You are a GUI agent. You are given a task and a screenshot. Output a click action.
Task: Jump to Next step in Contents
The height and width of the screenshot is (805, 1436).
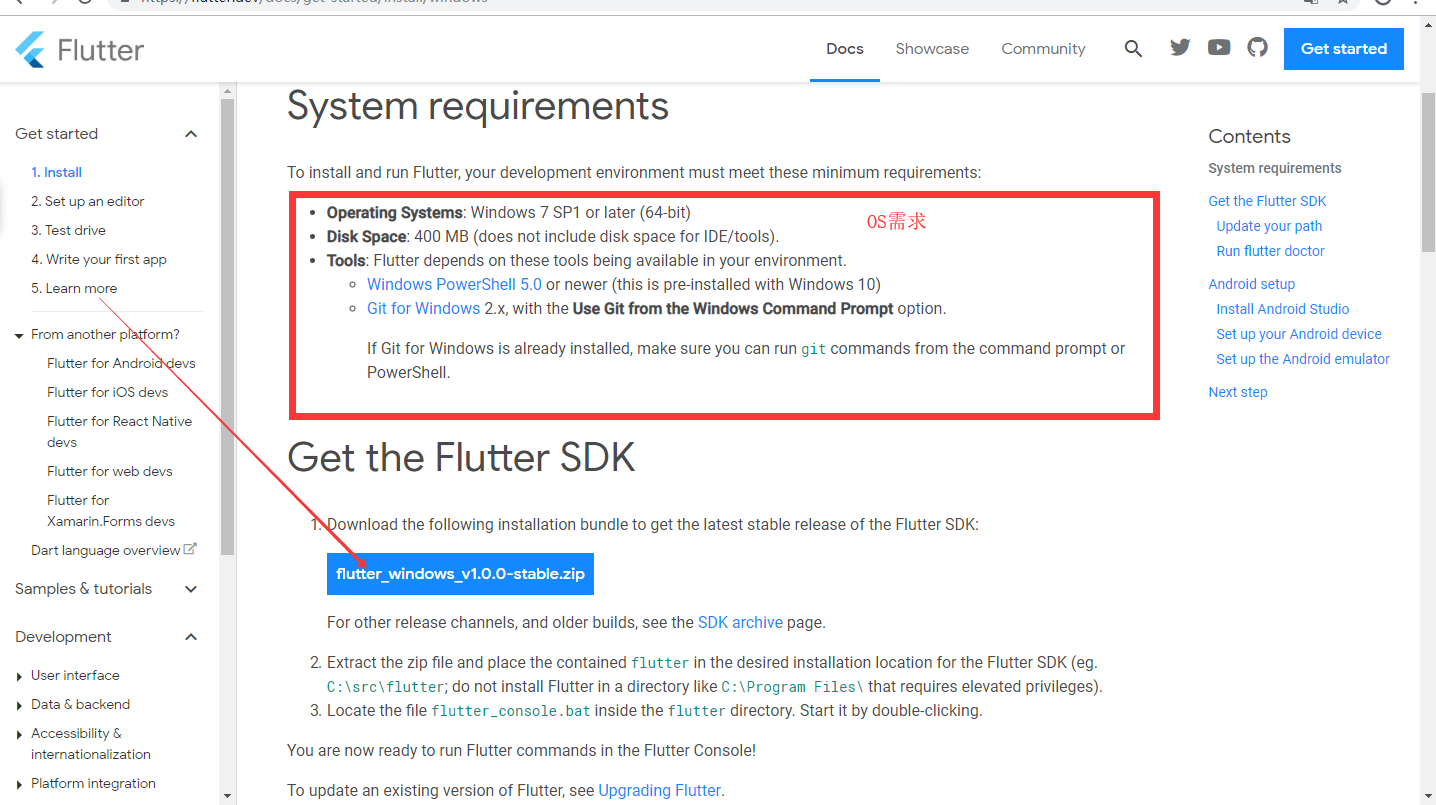click(1238, 392)
